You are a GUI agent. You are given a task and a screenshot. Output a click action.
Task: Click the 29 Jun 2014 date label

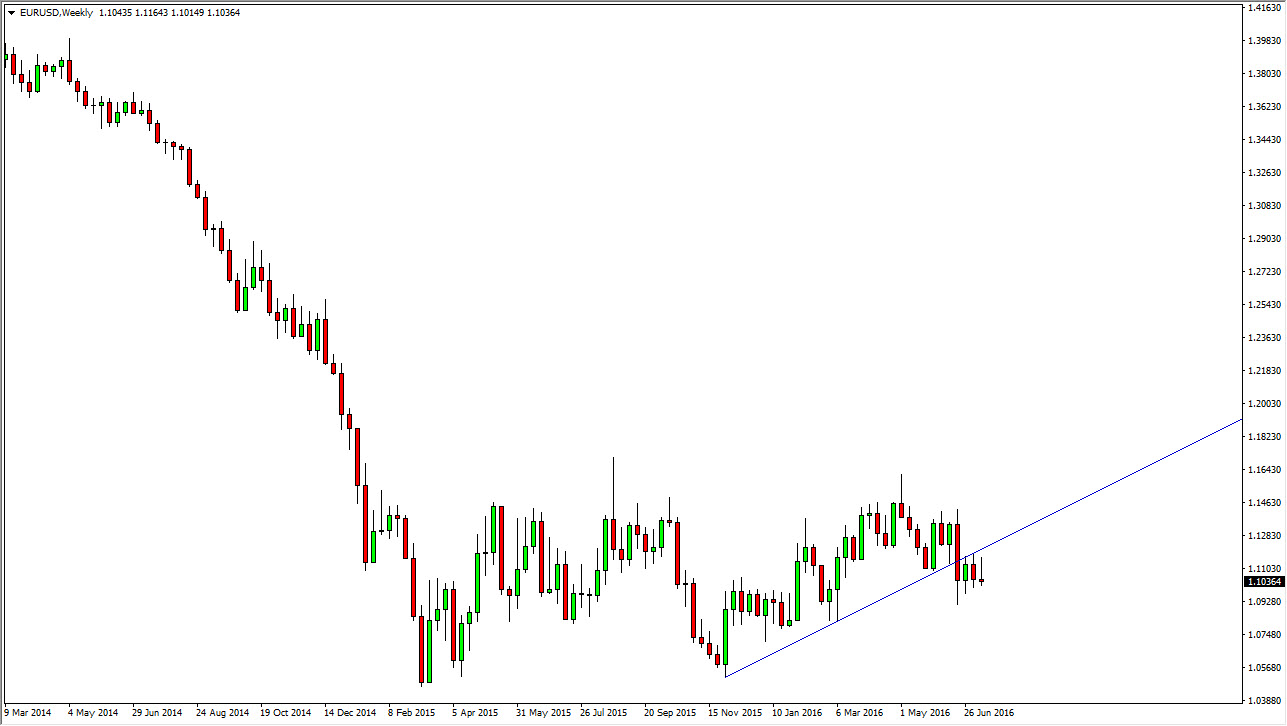point(157,713)
